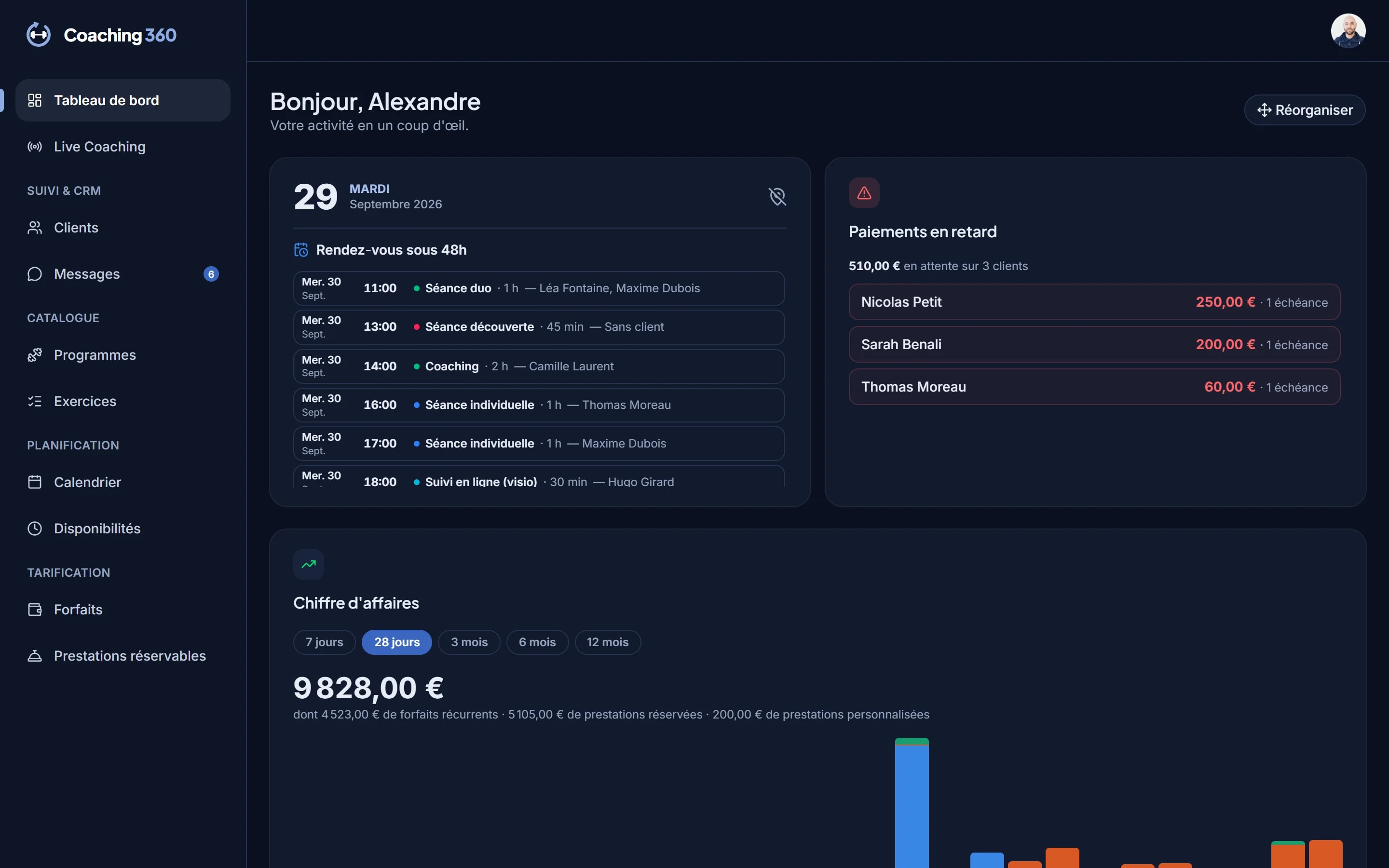This screenshot has width=1389, height=868.
Task: Open Programmes from the catalogue
Action: 123,355
